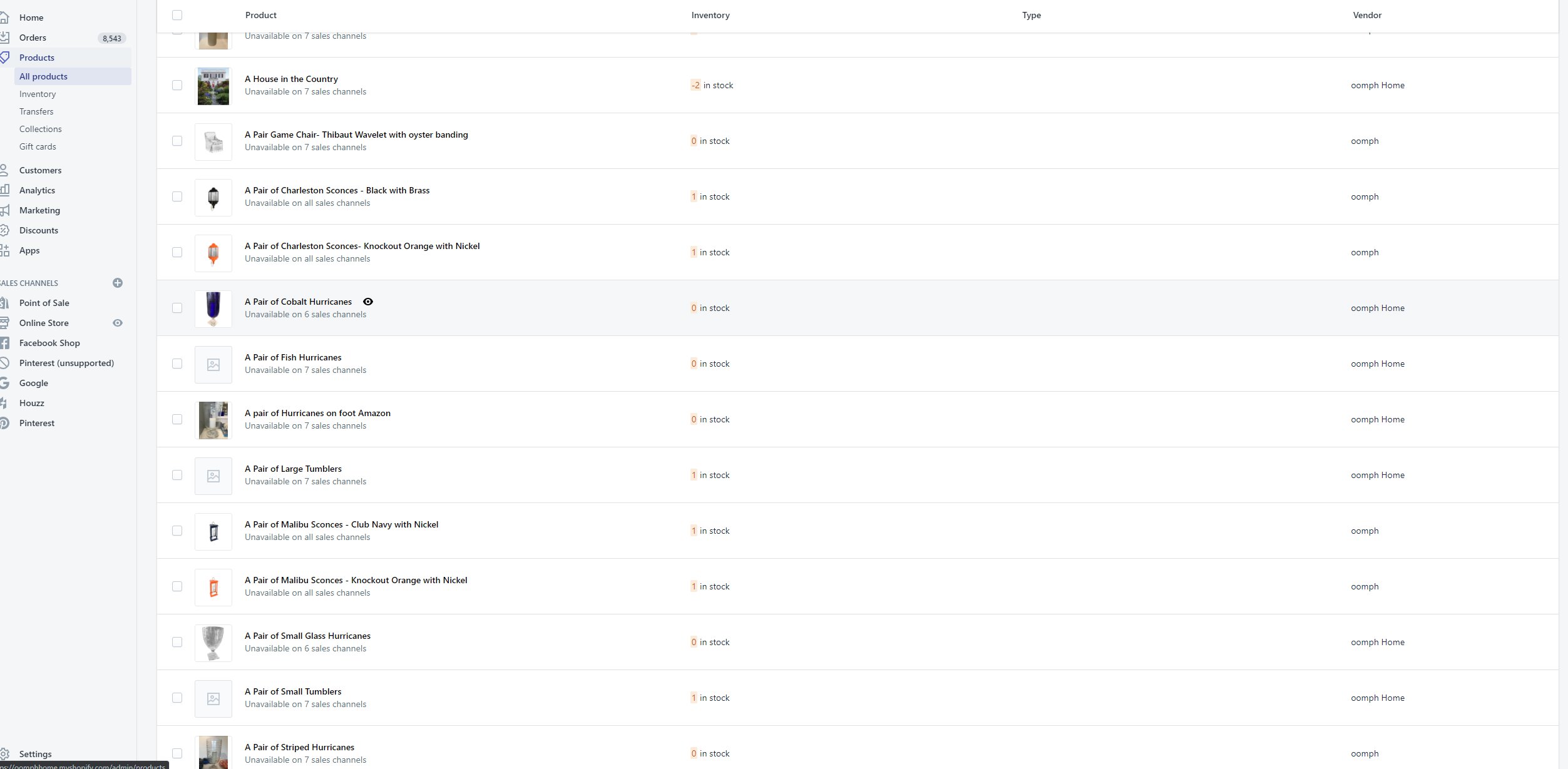This screenshot has width=1568, height=769.
Task: Open the Inventory submenu item
Action: pos(38,94)
